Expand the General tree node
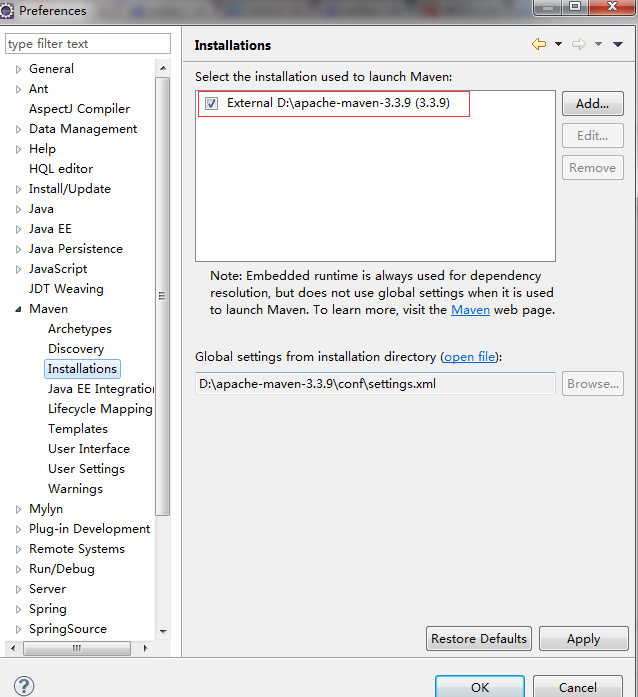 [x=18, y=69]
